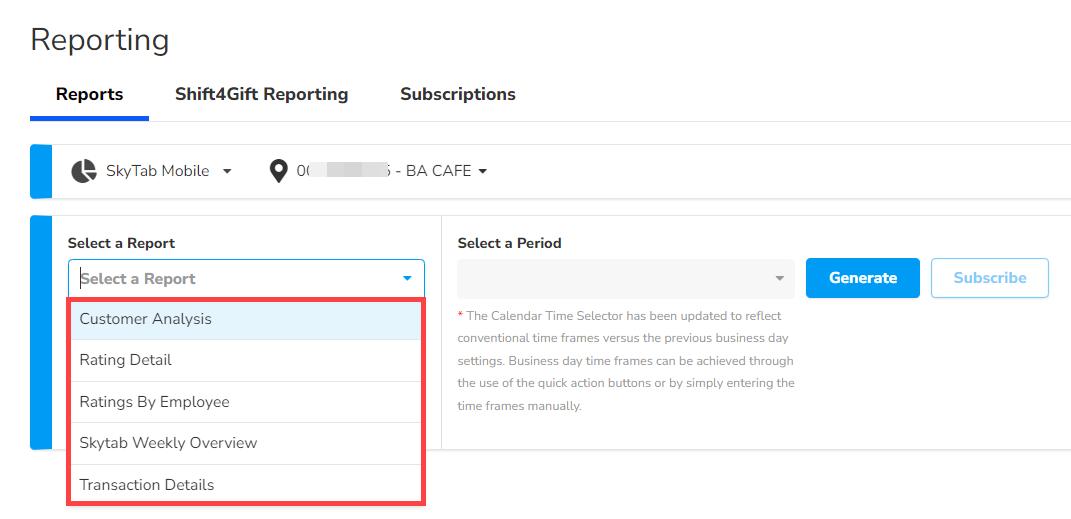
Task: Click the blue arrow in Select a Report
Action: 407,279
